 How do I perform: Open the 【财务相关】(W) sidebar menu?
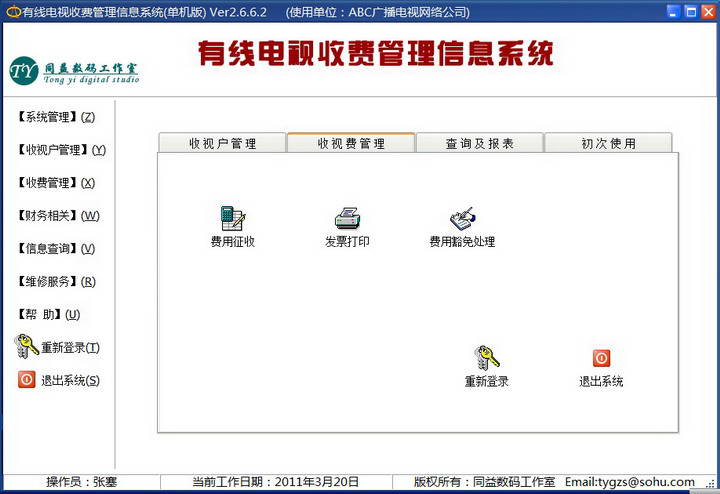tap(58, 215)
